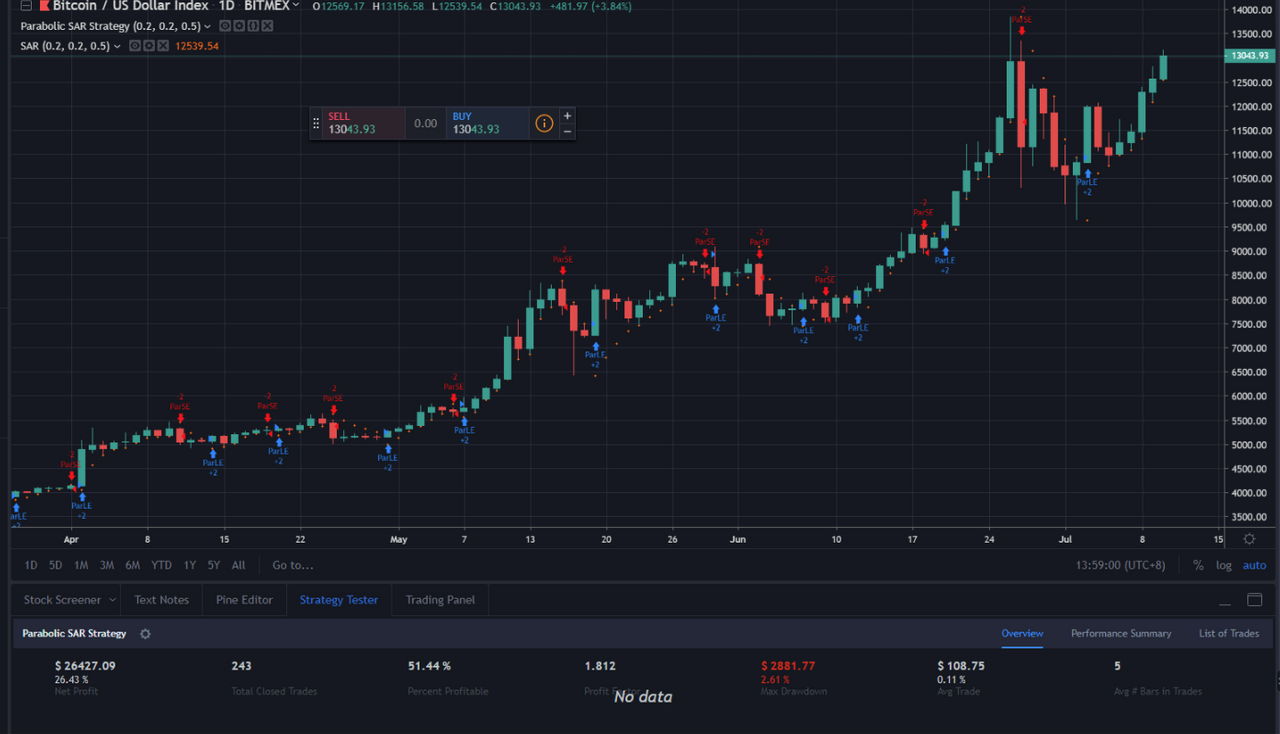Toggle visibility of SAR indicator eye icon
1280x734 pixels.
coord(135,46)
